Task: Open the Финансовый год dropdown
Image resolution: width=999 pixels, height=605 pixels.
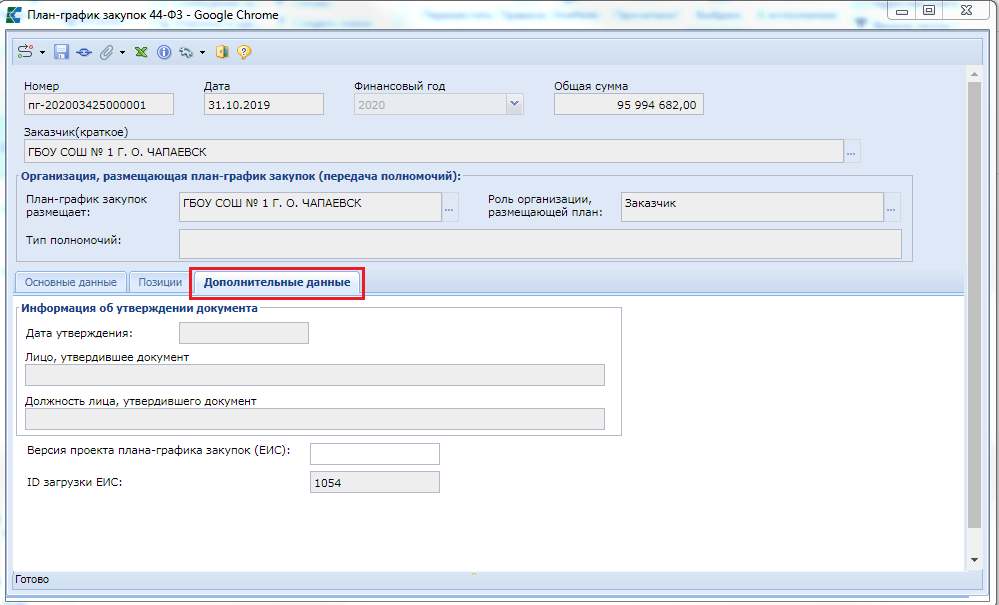Action: [514, 104]
